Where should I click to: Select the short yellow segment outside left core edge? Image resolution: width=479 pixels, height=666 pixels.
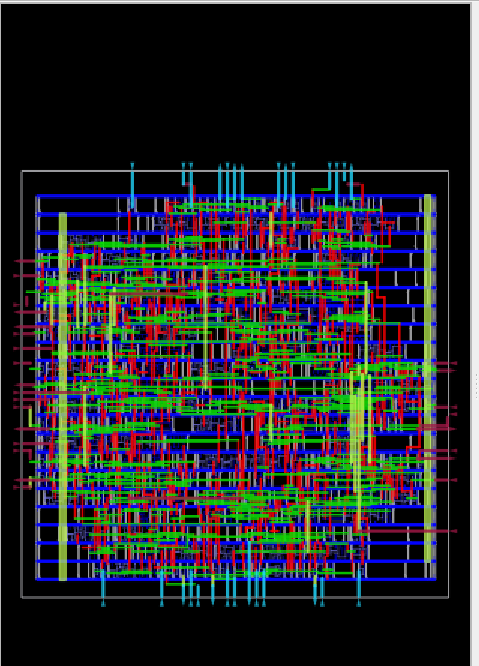point(31,417)
